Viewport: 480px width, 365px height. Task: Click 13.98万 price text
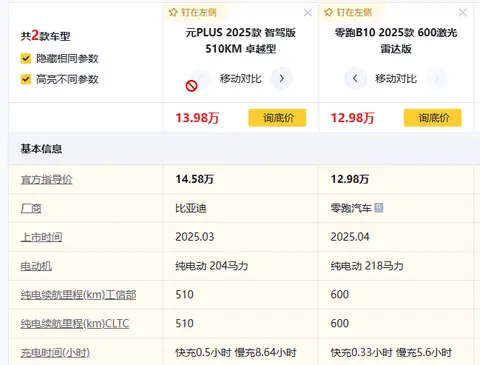click(x=197, y=118)
